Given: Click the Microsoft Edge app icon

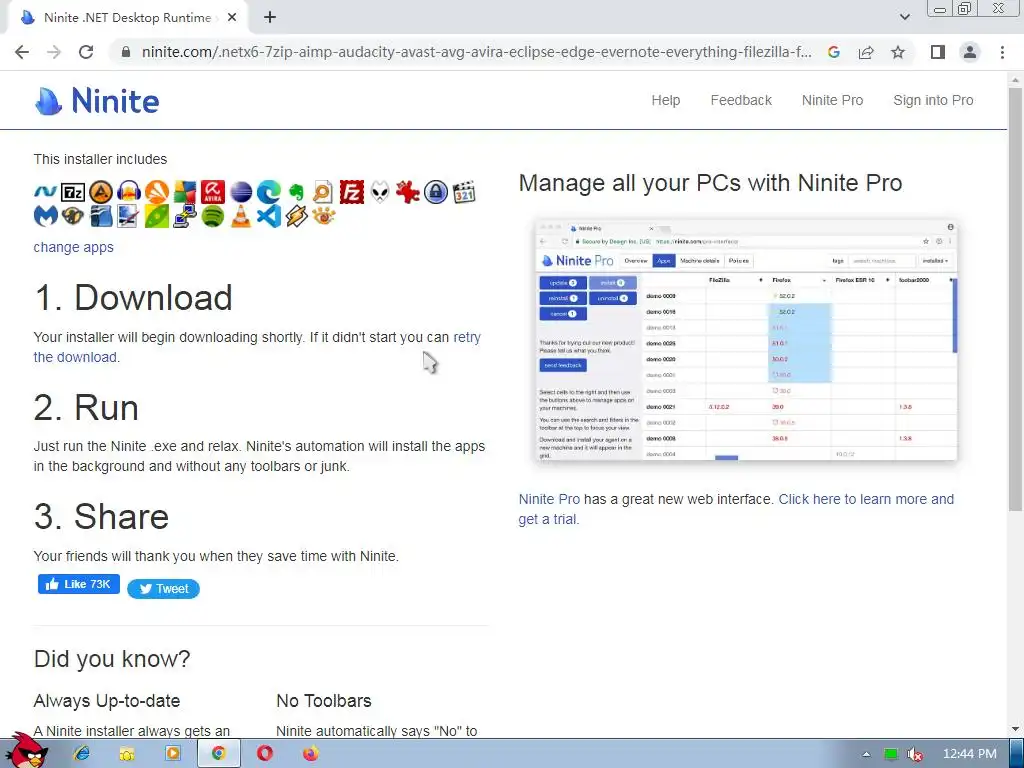Looking at the screenshot, I should pos(268,192).
